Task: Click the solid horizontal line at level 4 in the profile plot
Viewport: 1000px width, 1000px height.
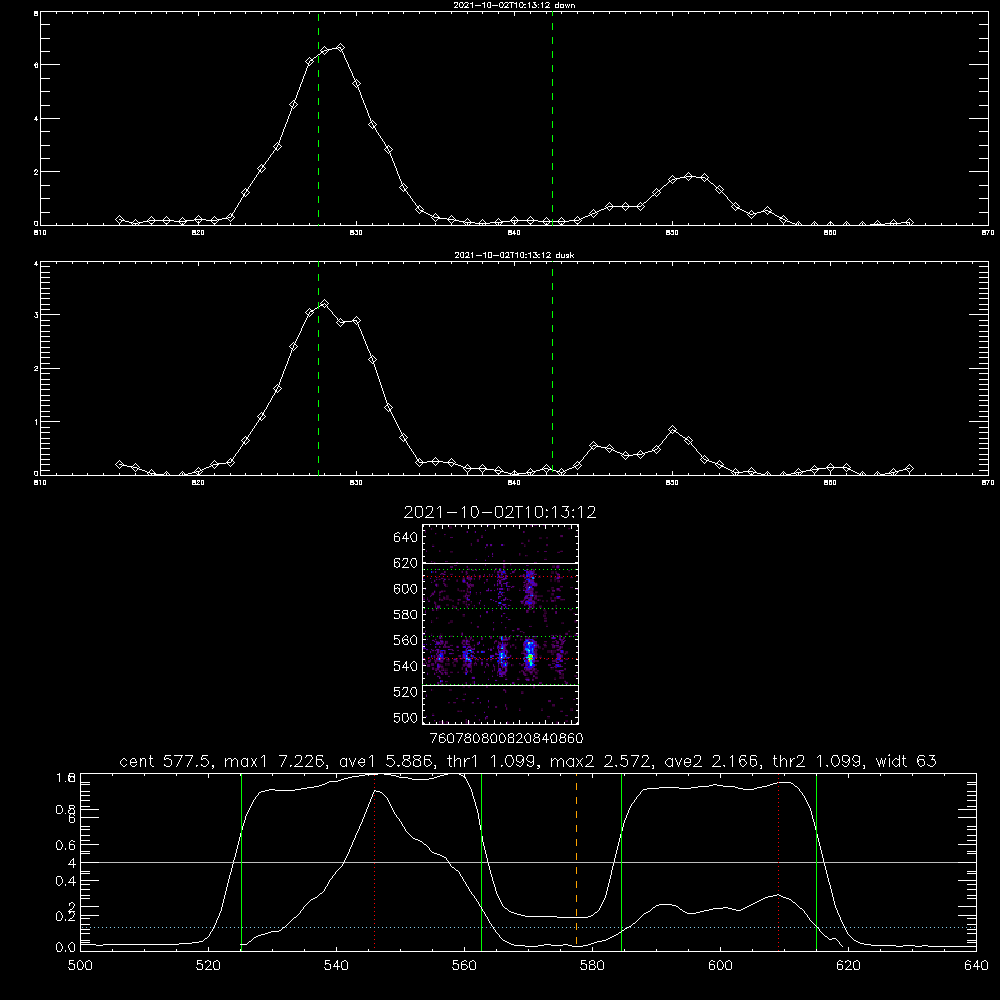Action: coord(528,862)
